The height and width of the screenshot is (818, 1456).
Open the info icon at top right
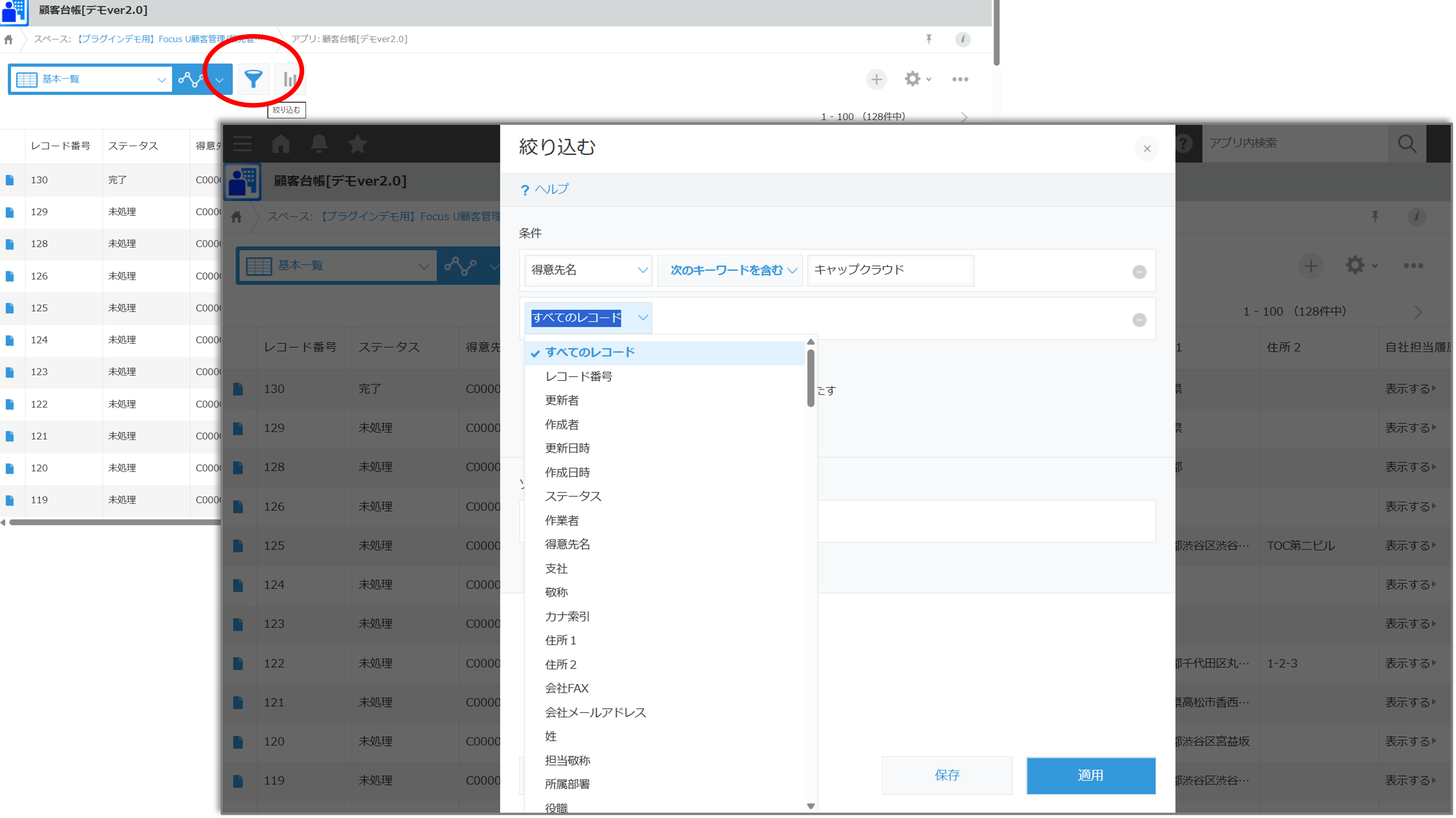pyautogui.click(x=963, y=39)
